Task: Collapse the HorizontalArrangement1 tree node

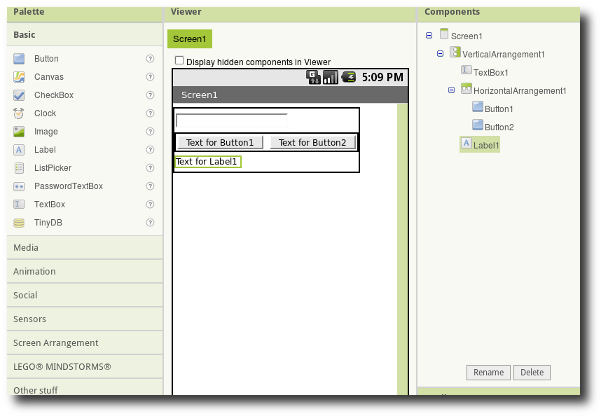Action: click(451, 90)
